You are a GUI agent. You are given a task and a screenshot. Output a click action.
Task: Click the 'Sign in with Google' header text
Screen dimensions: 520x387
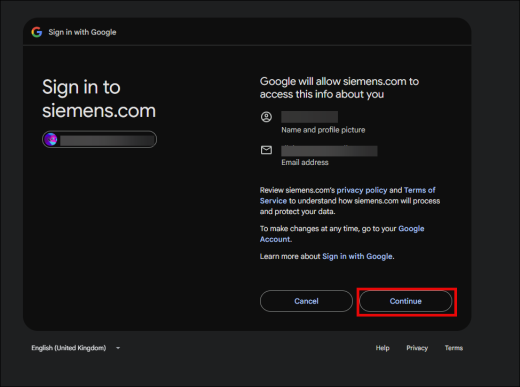coord(82,32)
